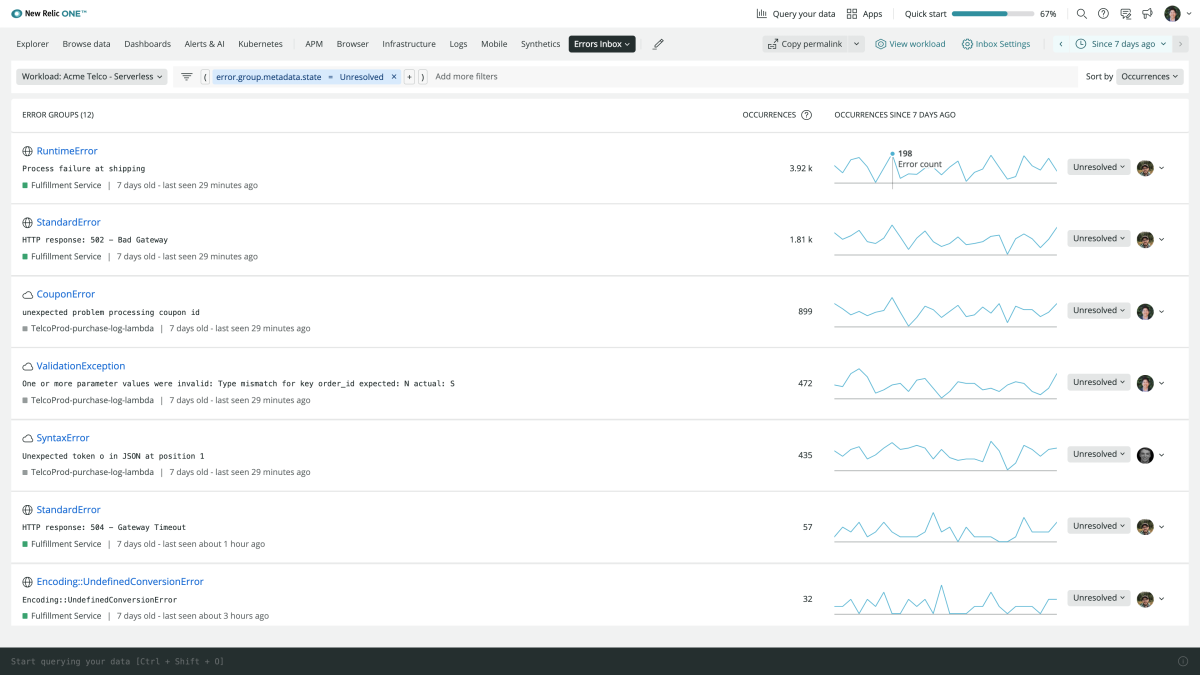Open the feedback chat icon
The image size is (1200, 675).
click(x=1126, y=14)
